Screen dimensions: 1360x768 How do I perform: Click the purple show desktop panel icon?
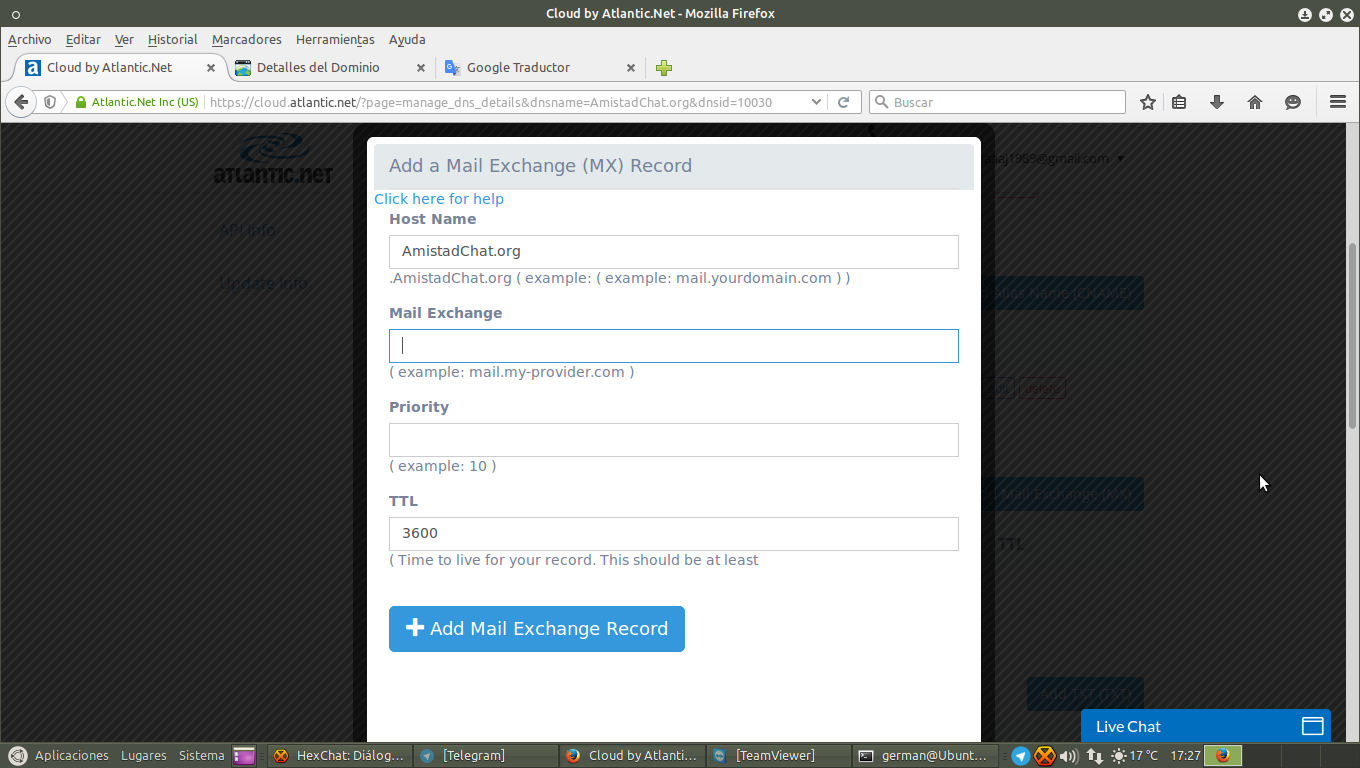244,756
